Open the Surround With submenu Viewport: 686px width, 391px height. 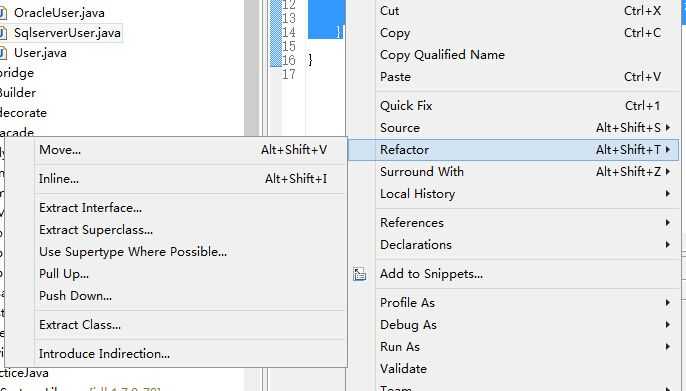[x=514, y=171]
